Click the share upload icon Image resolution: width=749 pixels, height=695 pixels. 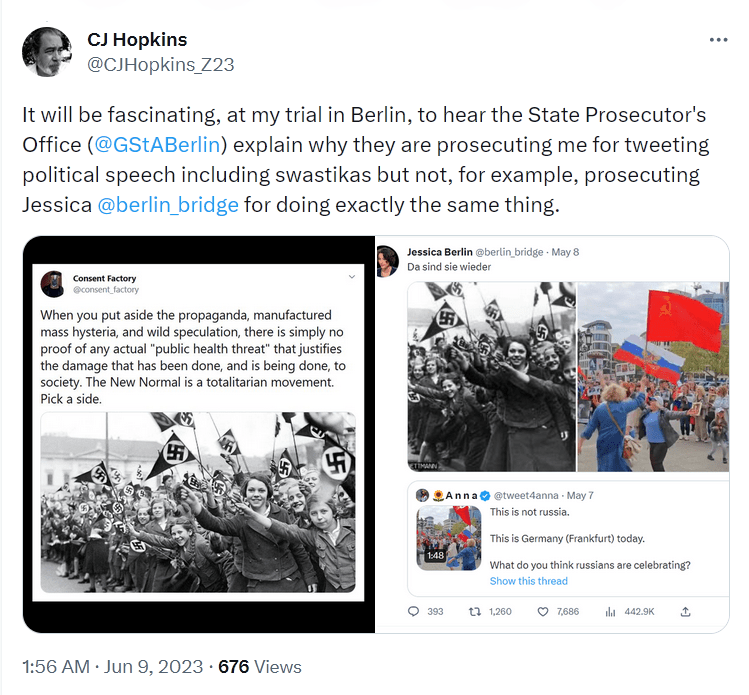point(685,611)
